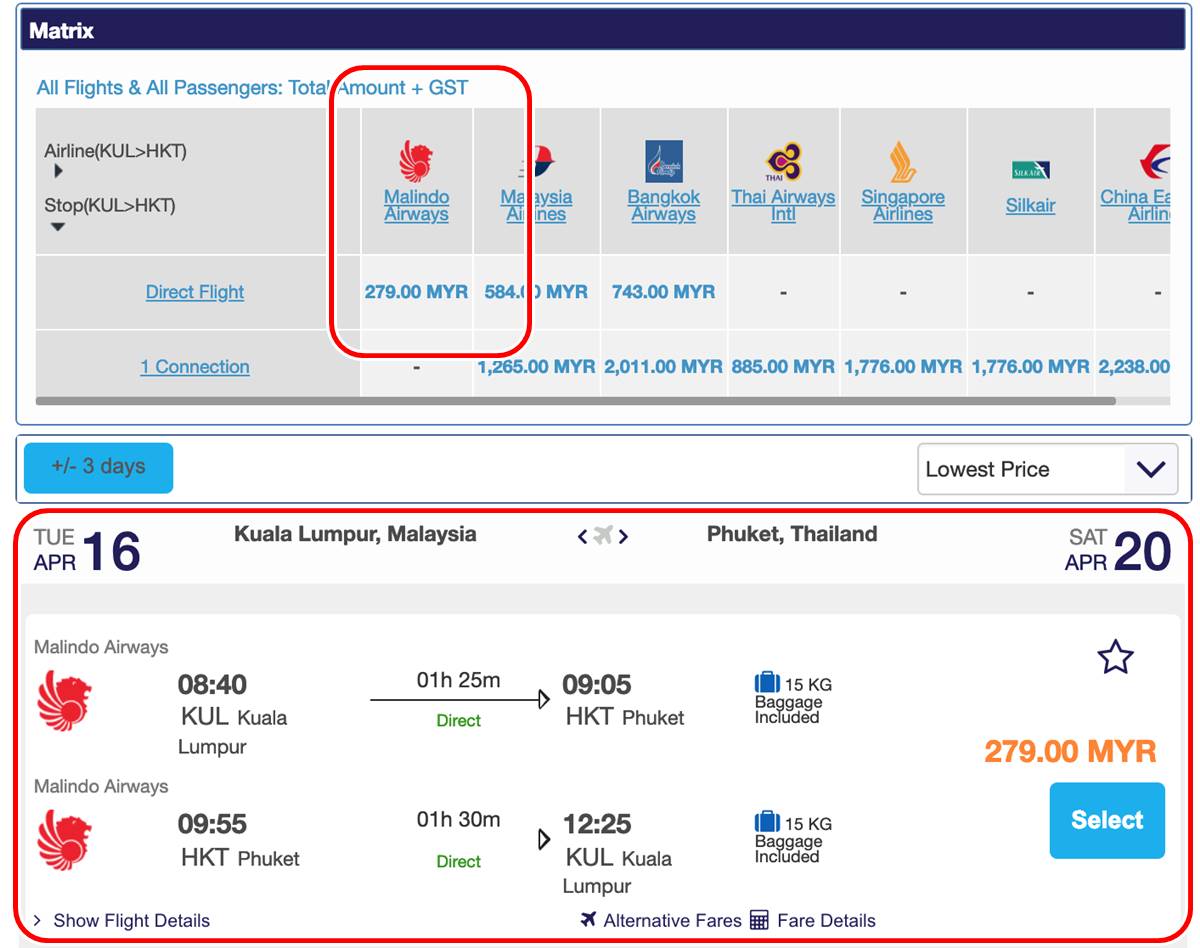Click baggage icon for the 08:40 flight
The image size is (1200, 948).
click(x=767, y=683)
